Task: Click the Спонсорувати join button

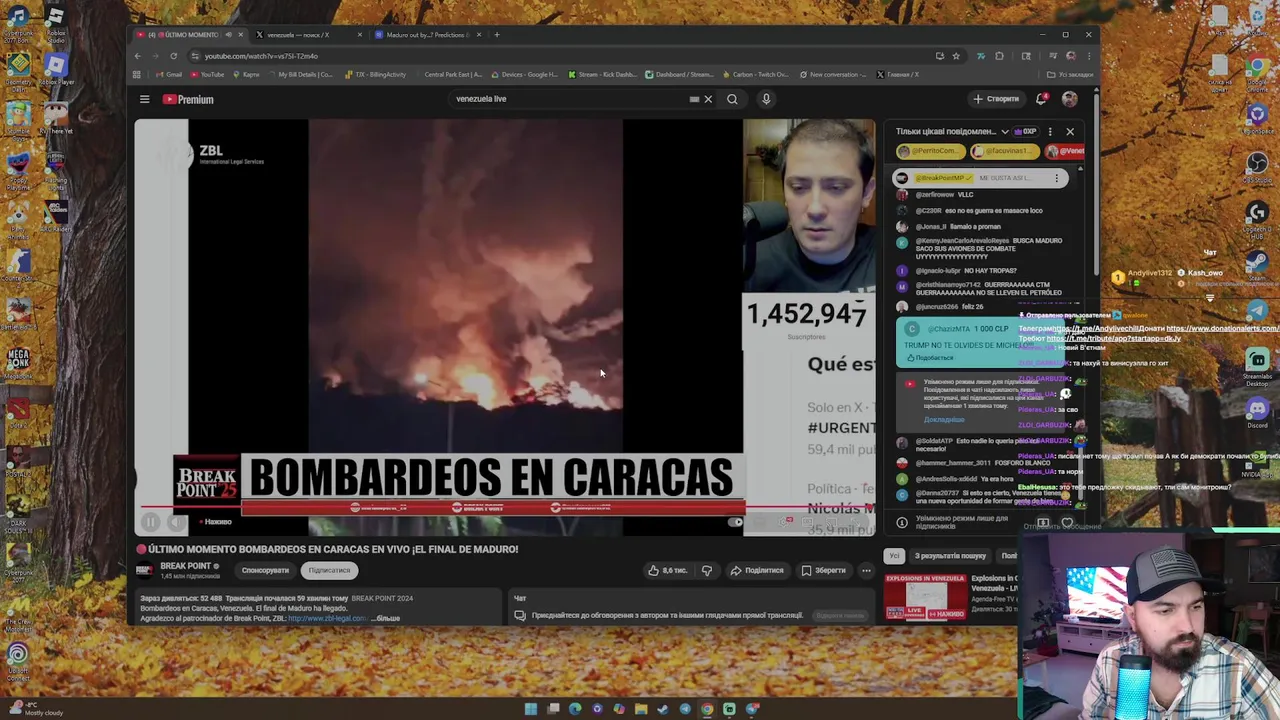Action: [265, 570]
